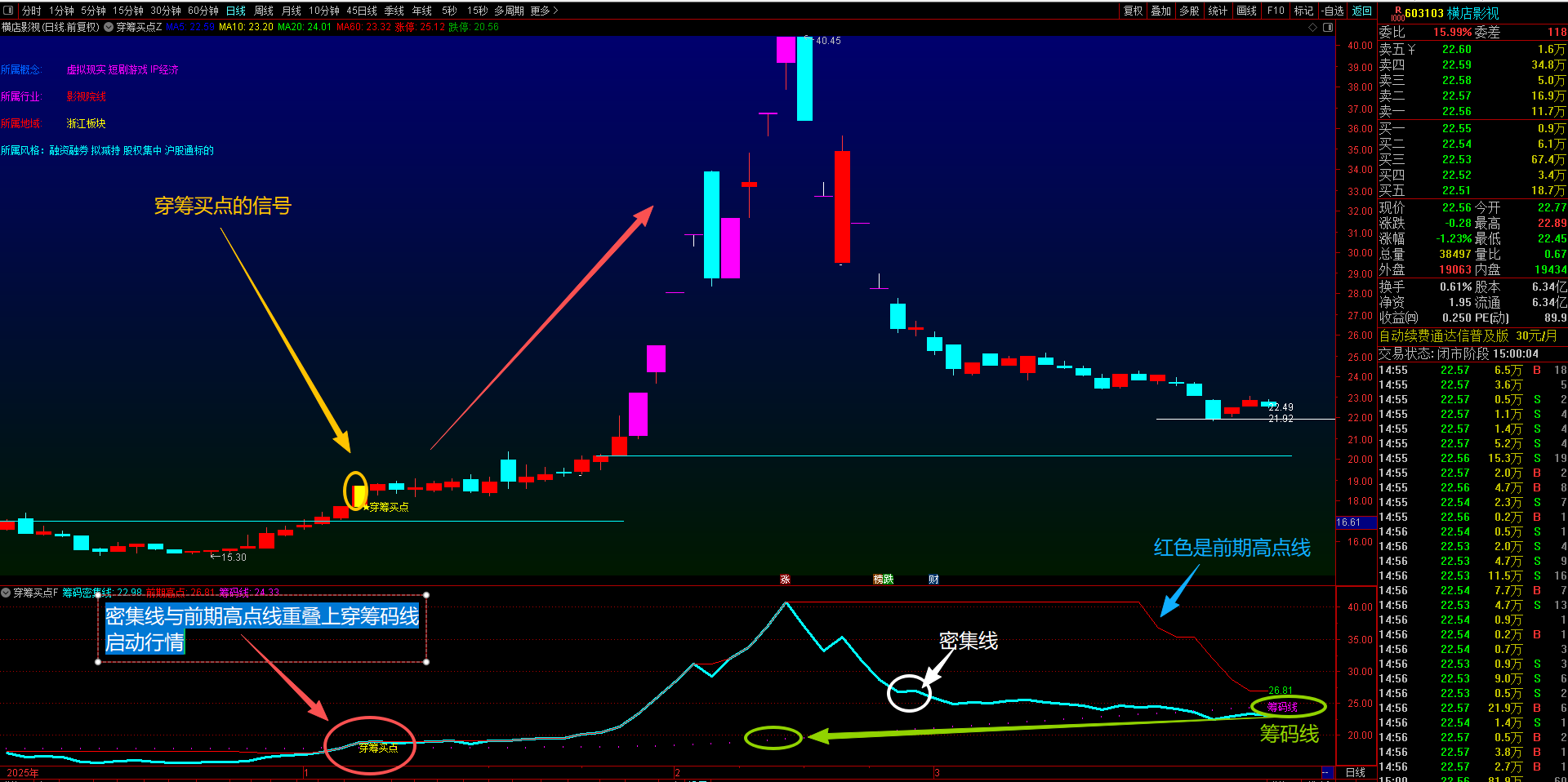1568x782 pixels.
Task: Click the 返回 return button
Action: coord(1362,11)
